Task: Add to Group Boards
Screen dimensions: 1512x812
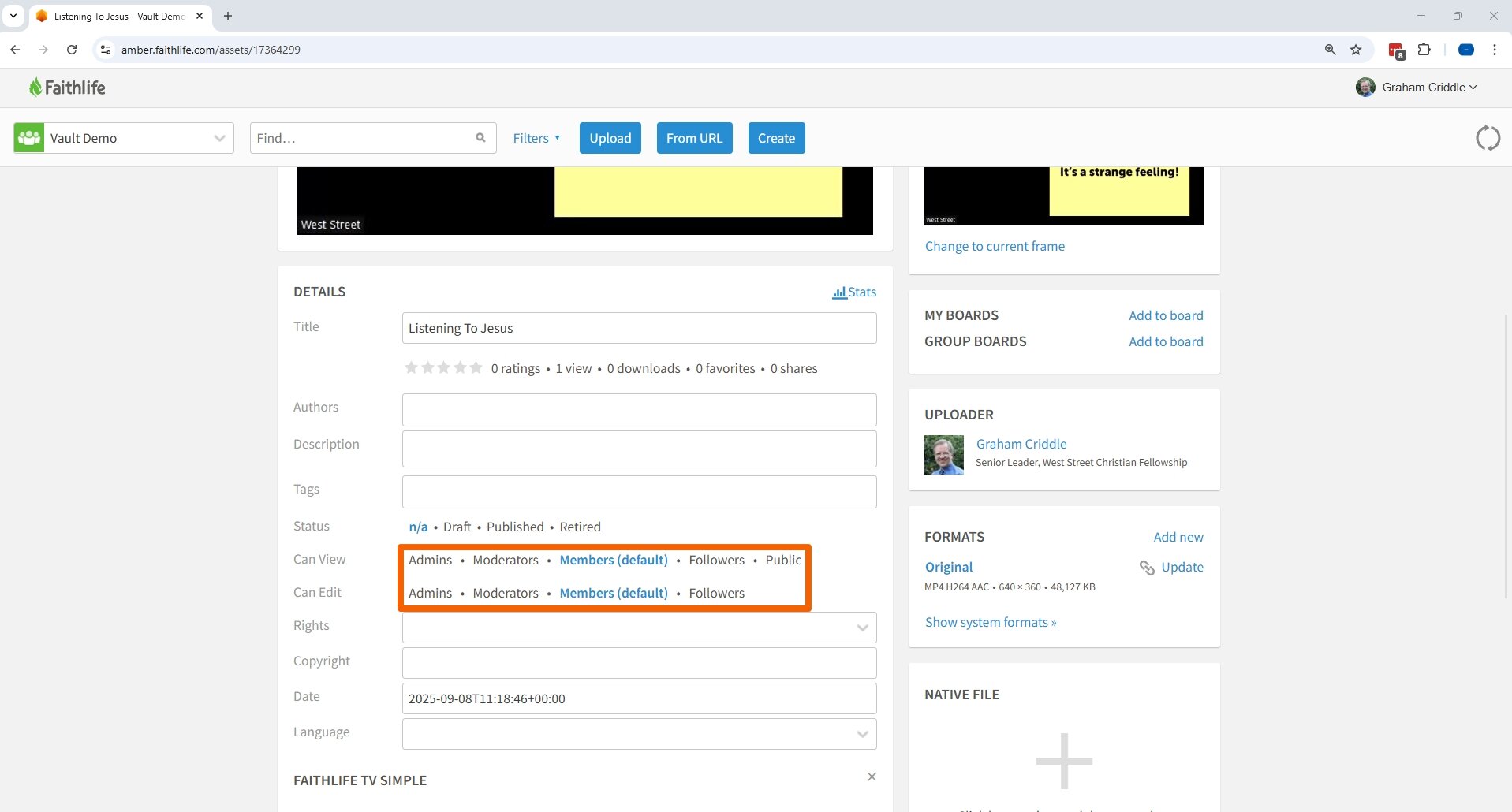Action: point(1166,341)
